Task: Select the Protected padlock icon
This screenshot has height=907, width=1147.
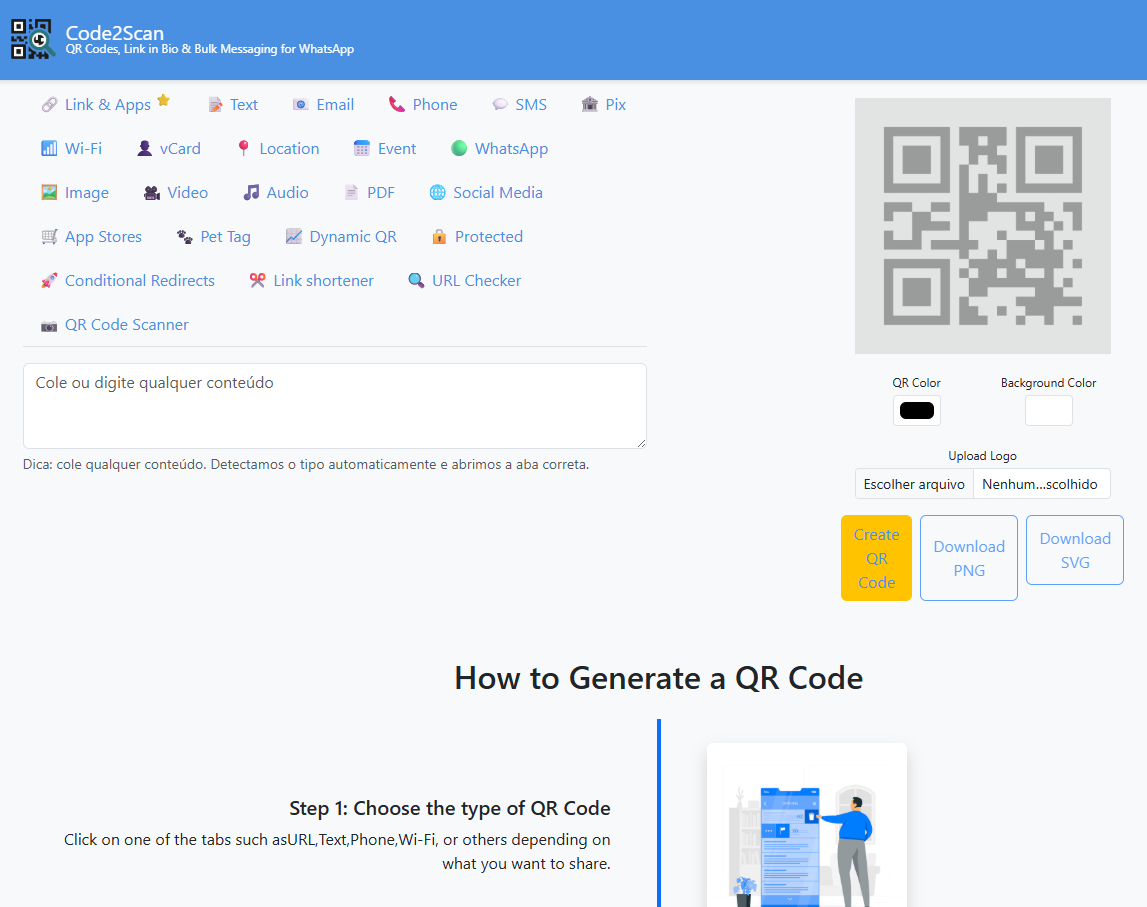Action: (440, 236)
